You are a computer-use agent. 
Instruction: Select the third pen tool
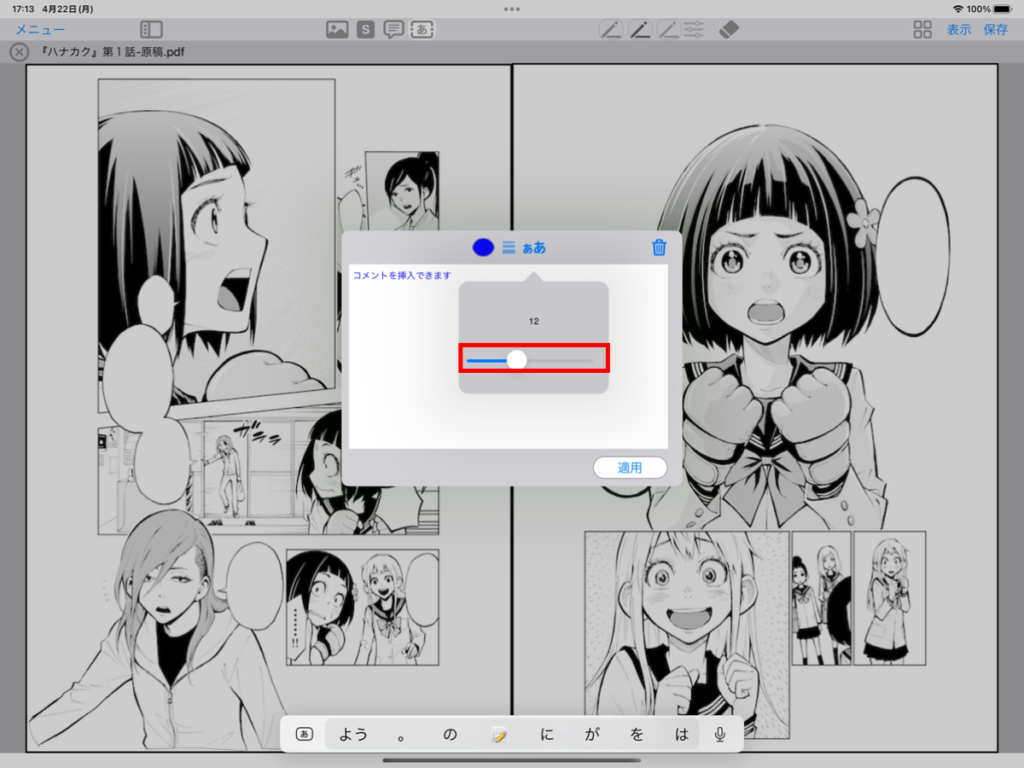coord(668,29)
